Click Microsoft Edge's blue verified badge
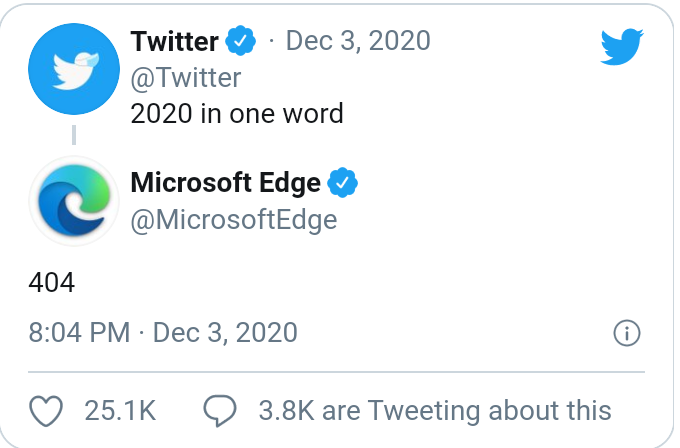The height and width of the screenshot is (448, 680). 344,184
